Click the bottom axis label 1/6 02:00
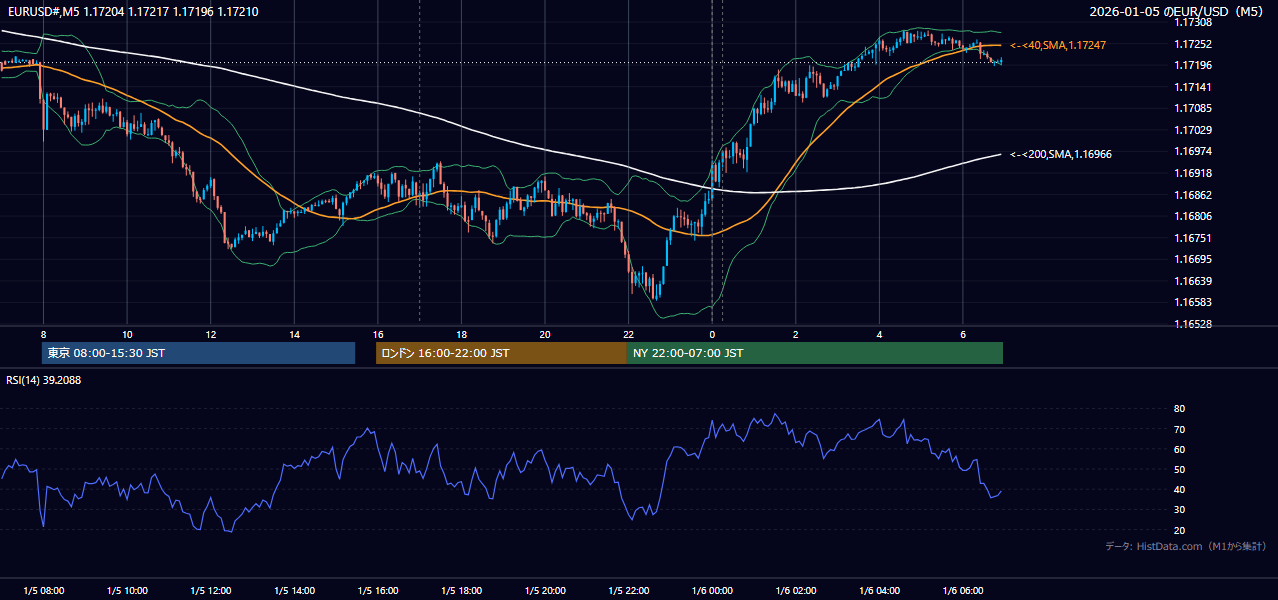The width and height of the screenshot is (1278, 600). click(796, 591)
